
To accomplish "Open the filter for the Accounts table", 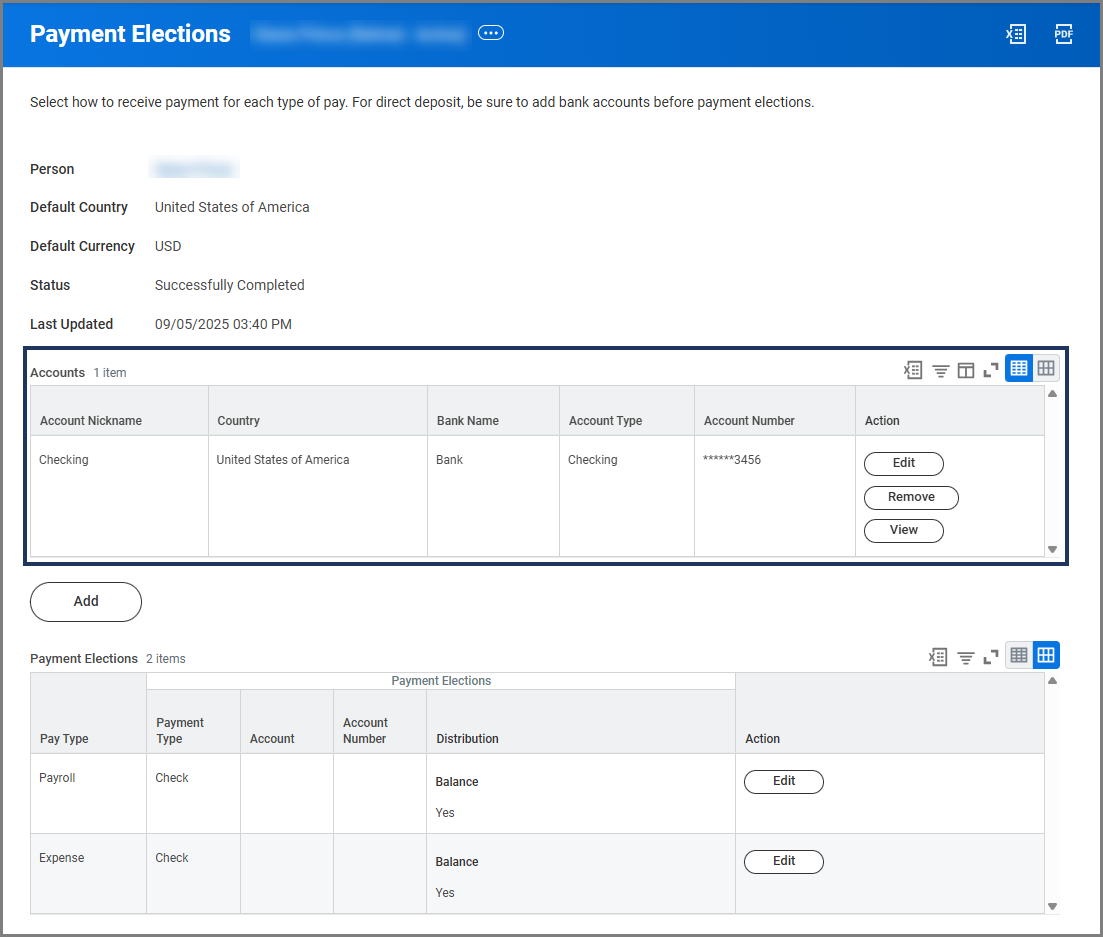I will [x=941, y=370].
